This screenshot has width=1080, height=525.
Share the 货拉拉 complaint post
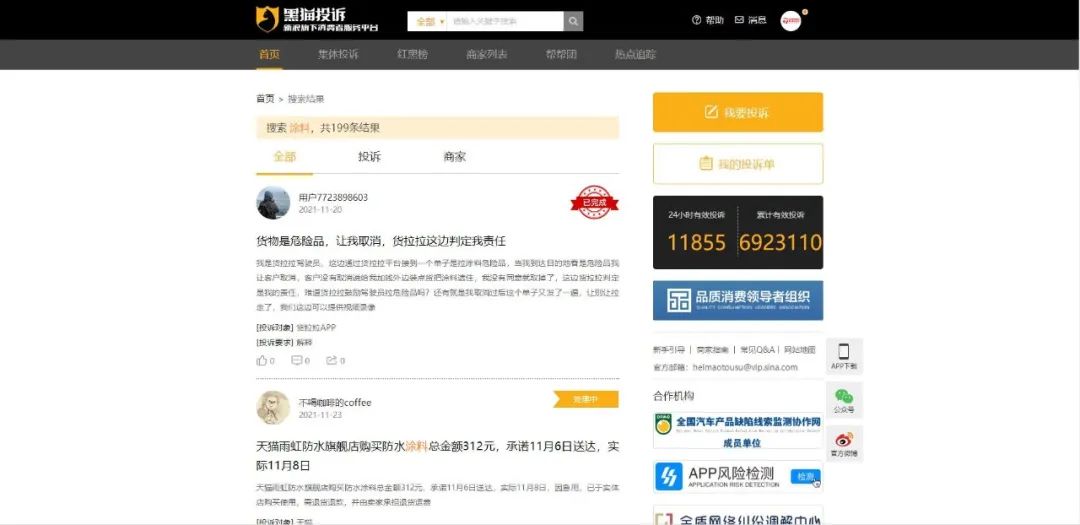[335, 360]
